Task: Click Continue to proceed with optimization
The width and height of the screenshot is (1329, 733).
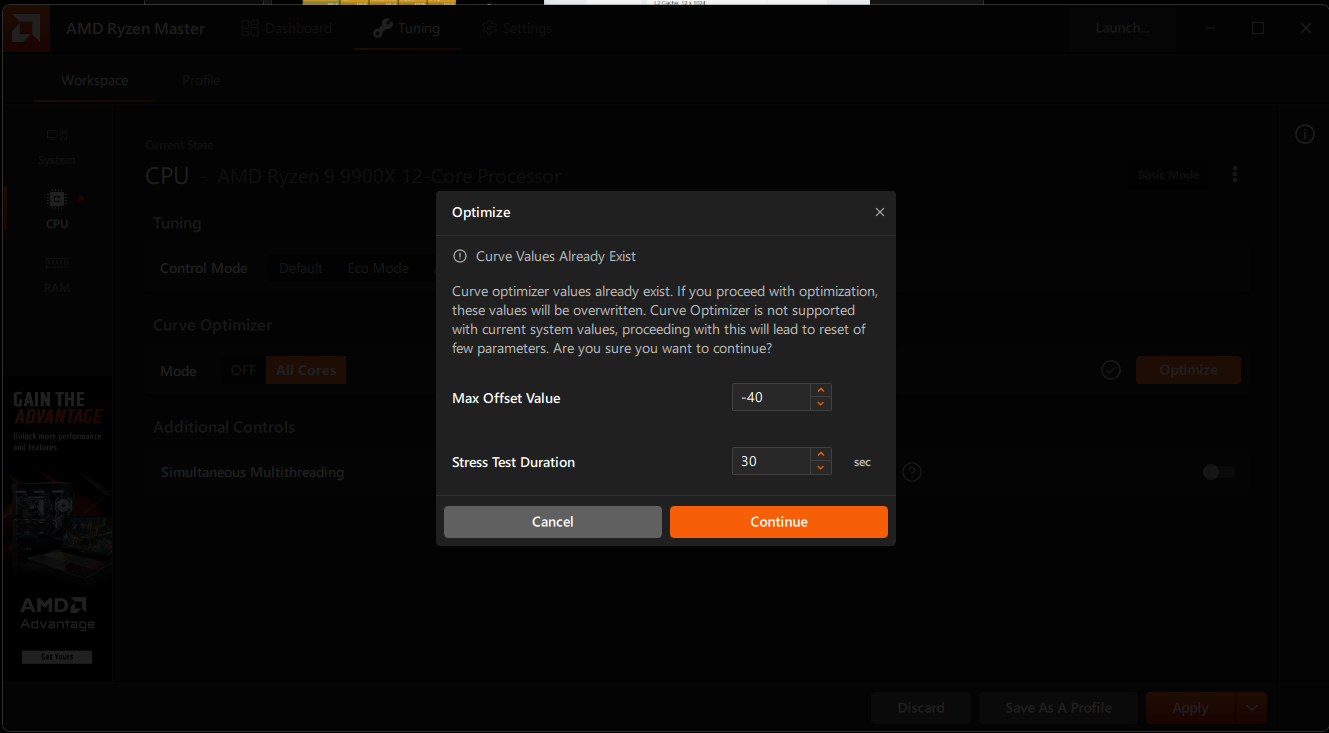Action: (779, 522)
